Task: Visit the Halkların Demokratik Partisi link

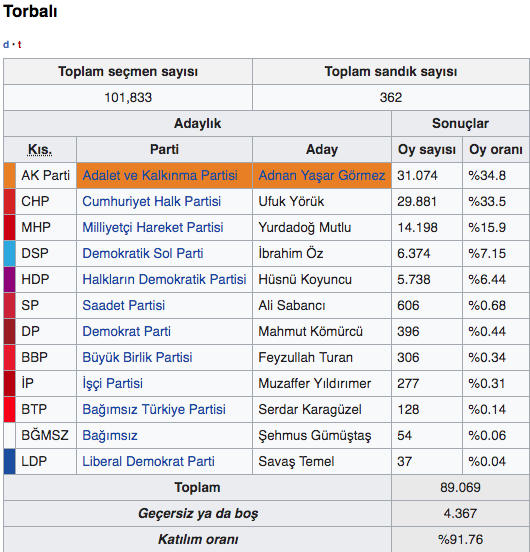Action: [164, 280]
